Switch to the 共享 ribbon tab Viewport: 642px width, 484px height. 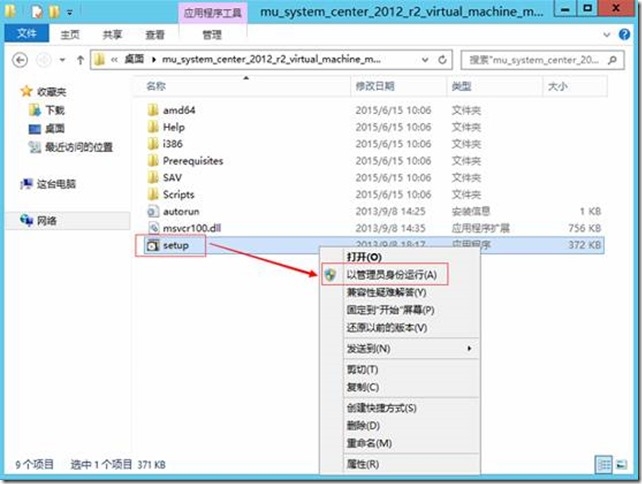pos(112,35)
